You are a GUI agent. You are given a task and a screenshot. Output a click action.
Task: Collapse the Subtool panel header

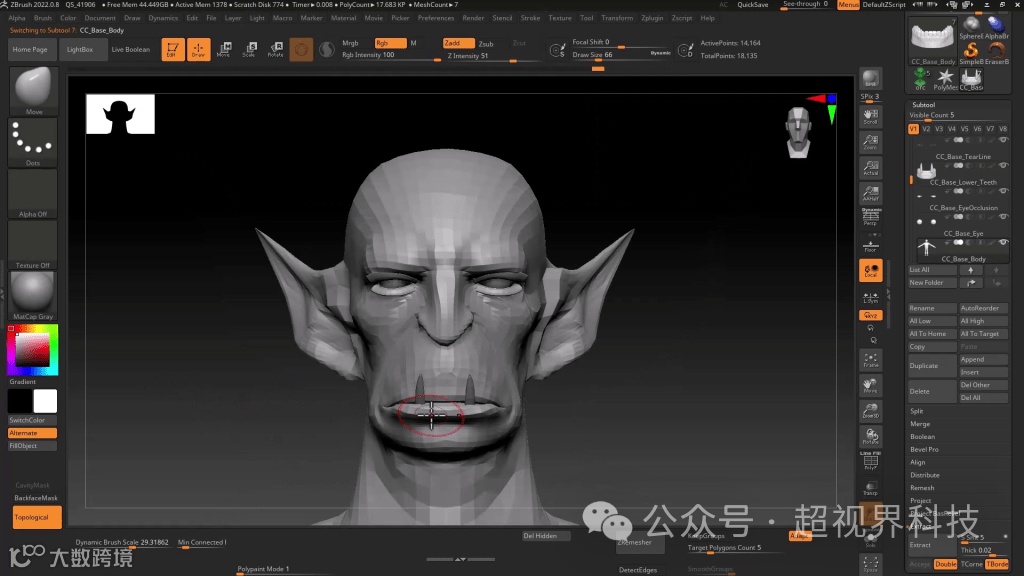tap(924, 104)
